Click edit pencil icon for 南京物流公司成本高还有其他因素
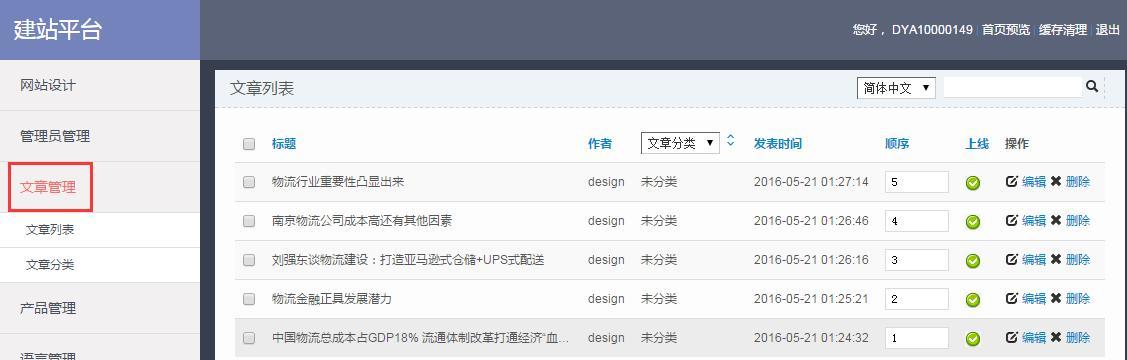 click(1011, 221)
